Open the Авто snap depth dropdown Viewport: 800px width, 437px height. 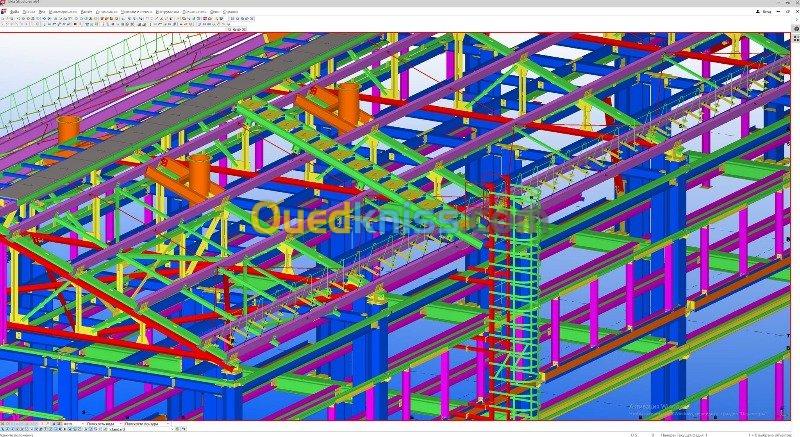pyautogui.click(x=73, y=424)
